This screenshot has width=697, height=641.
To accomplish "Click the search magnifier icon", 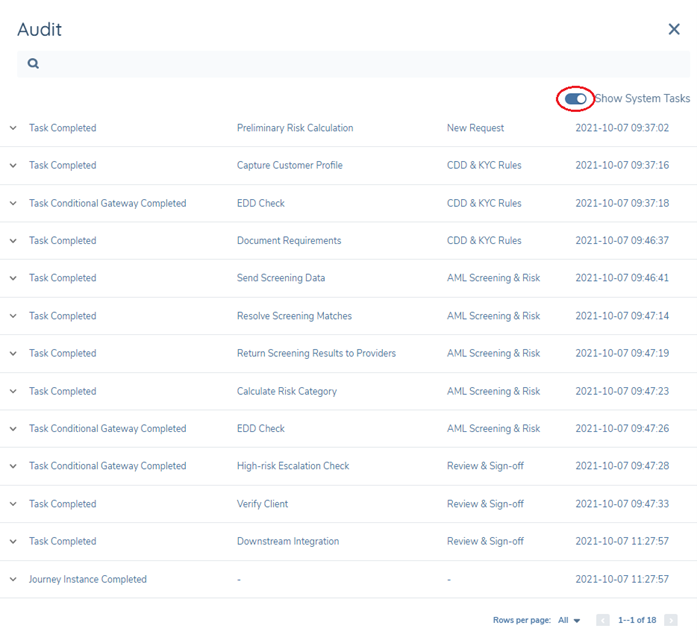I will (33, 64).
